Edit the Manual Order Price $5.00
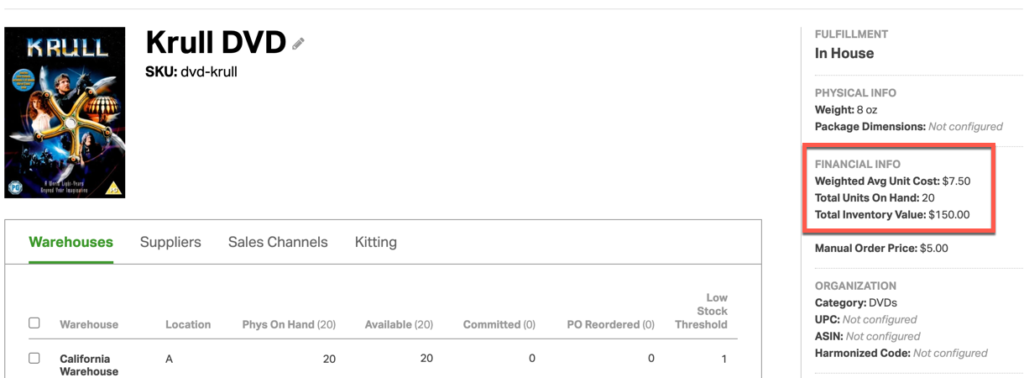This screenshot has height=378, width=1024. click(x=934, y=248)
